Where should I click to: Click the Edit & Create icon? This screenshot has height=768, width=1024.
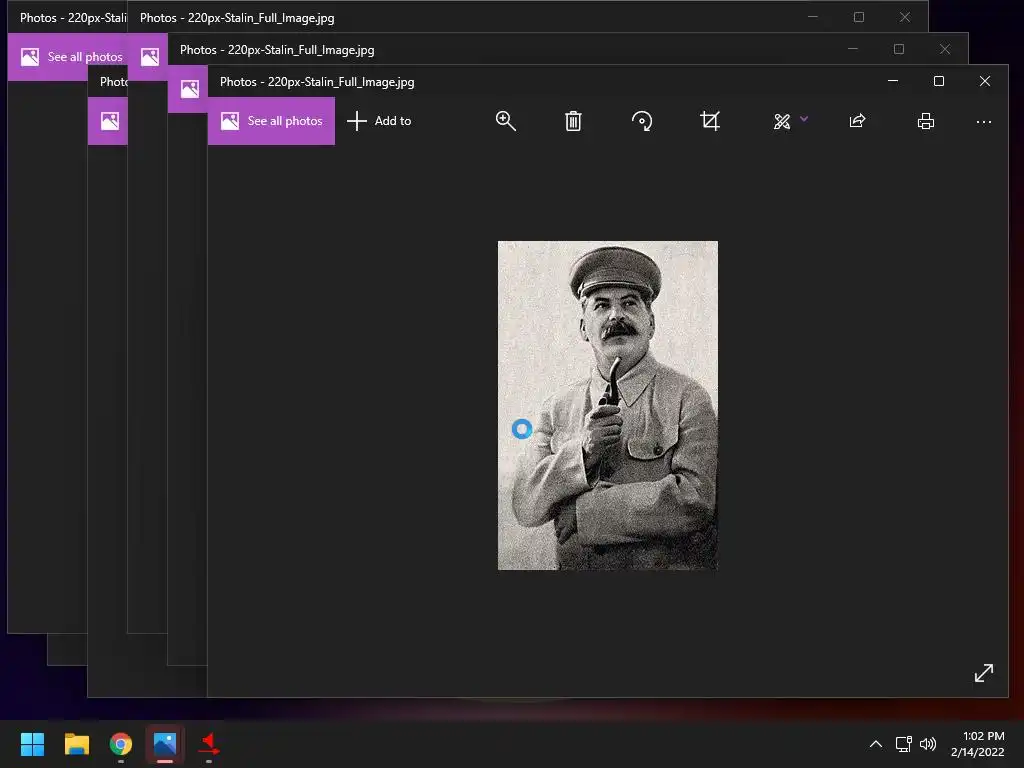coord(782,121)
